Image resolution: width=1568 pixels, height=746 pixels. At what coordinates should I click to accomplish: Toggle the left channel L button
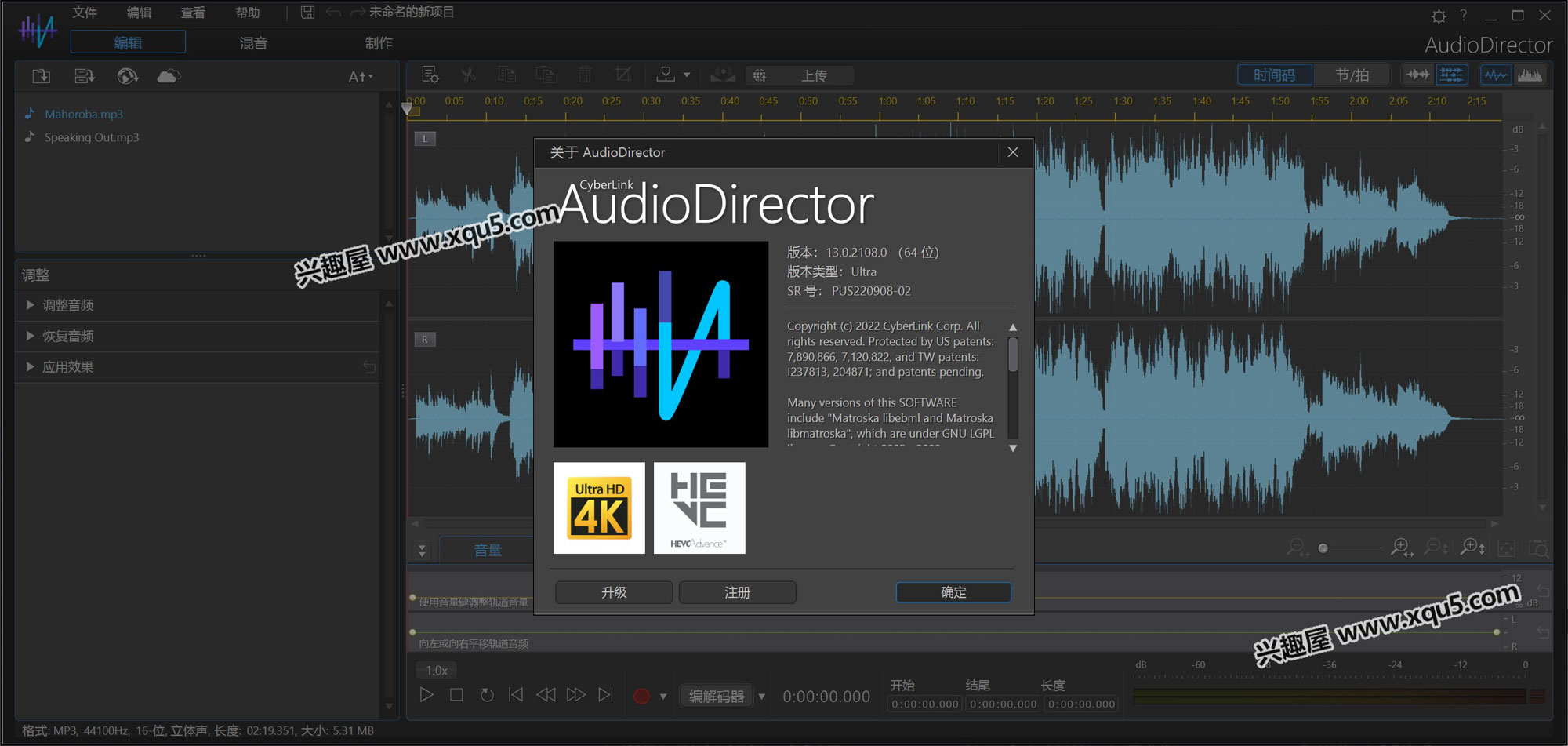(x=425, y=139)
